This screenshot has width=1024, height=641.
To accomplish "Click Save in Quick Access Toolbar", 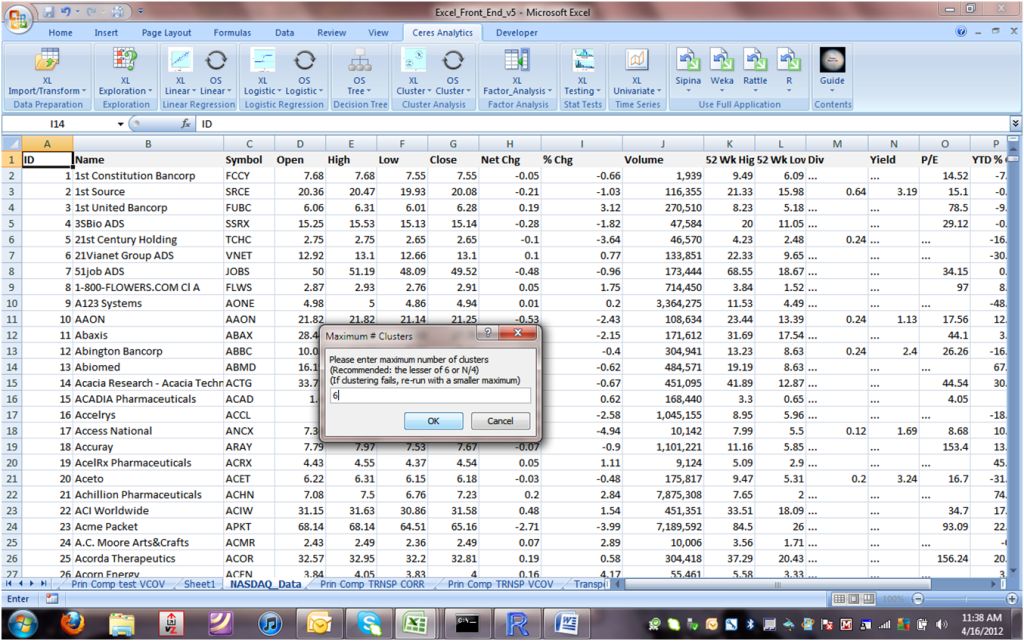I will coord(49,11).
